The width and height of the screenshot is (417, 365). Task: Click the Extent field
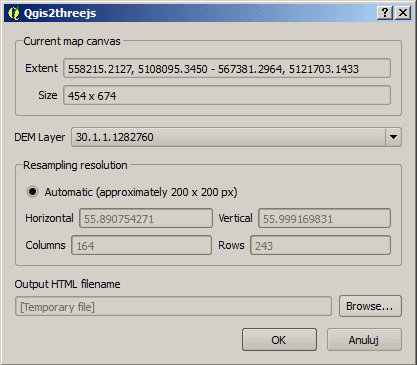227,68
